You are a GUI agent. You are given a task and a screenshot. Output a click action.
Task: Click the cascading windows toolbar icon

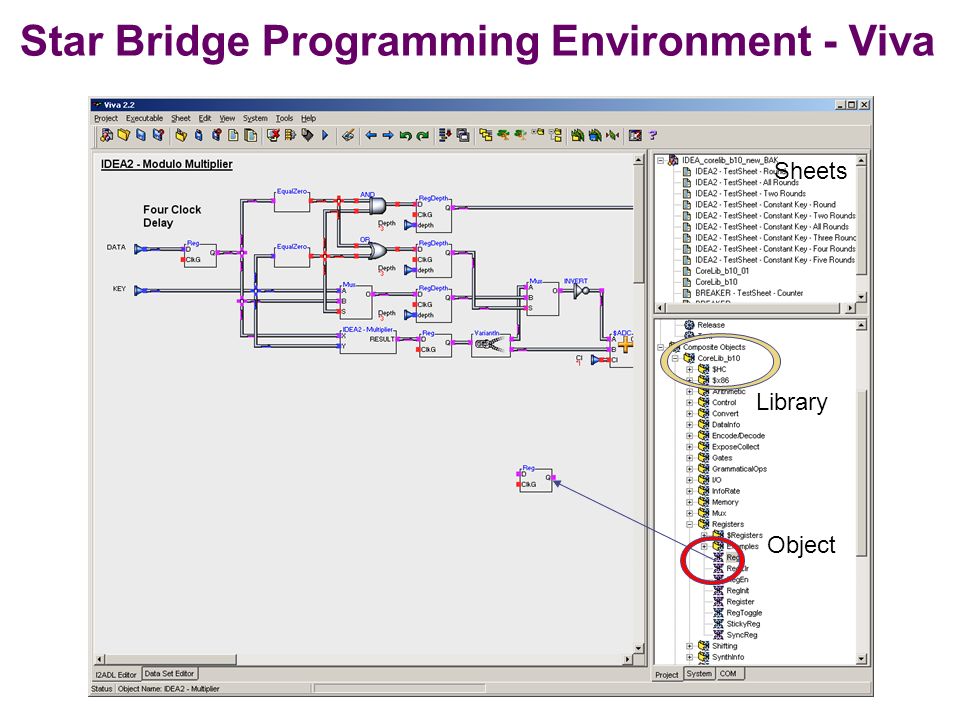pos(463,135)
